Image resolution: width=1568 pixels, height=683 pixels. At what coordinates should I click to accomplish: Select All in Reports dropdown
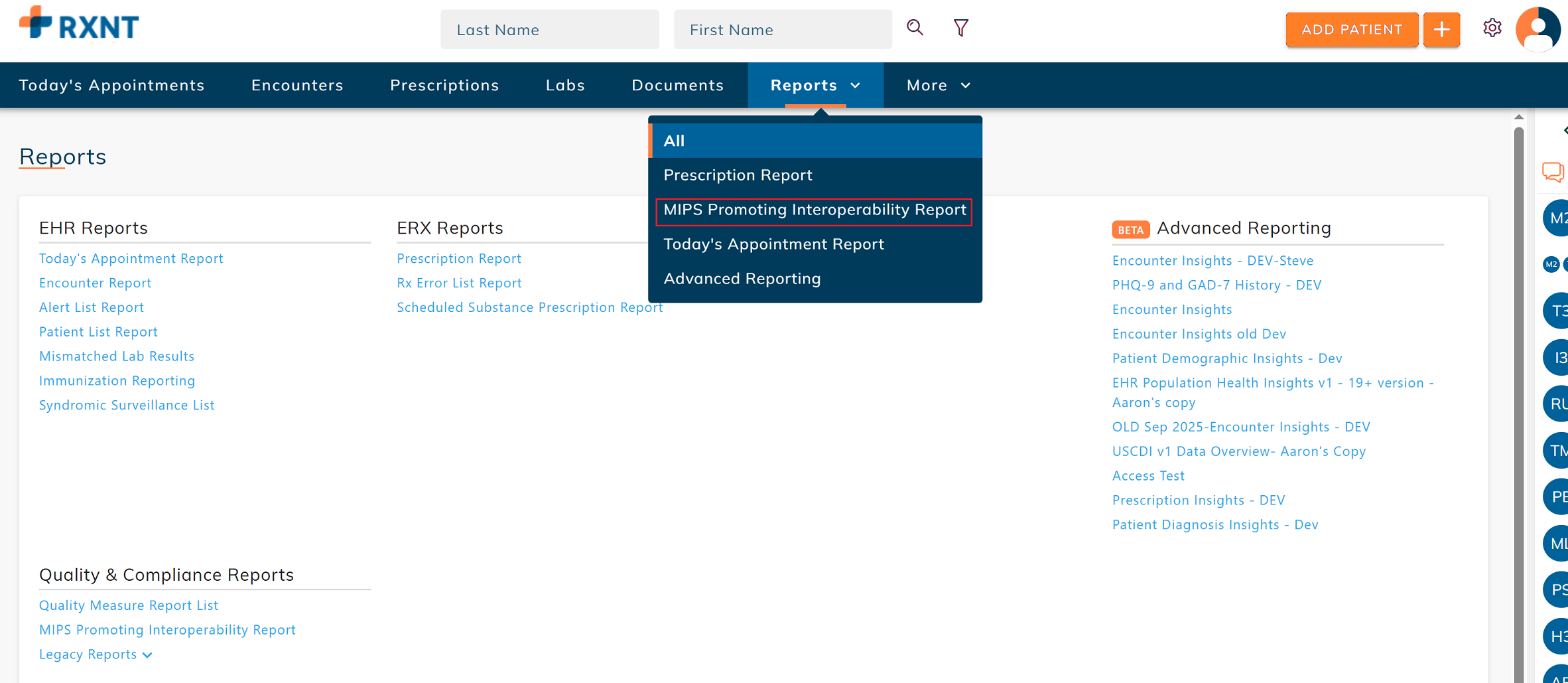tap(815, 141)
